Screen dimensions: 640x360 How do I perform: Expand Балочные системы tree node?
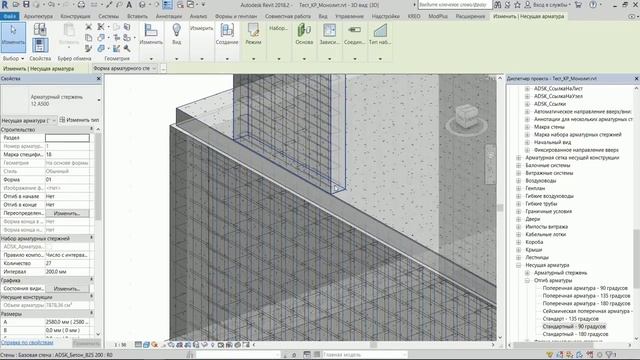tap(518, 165)
